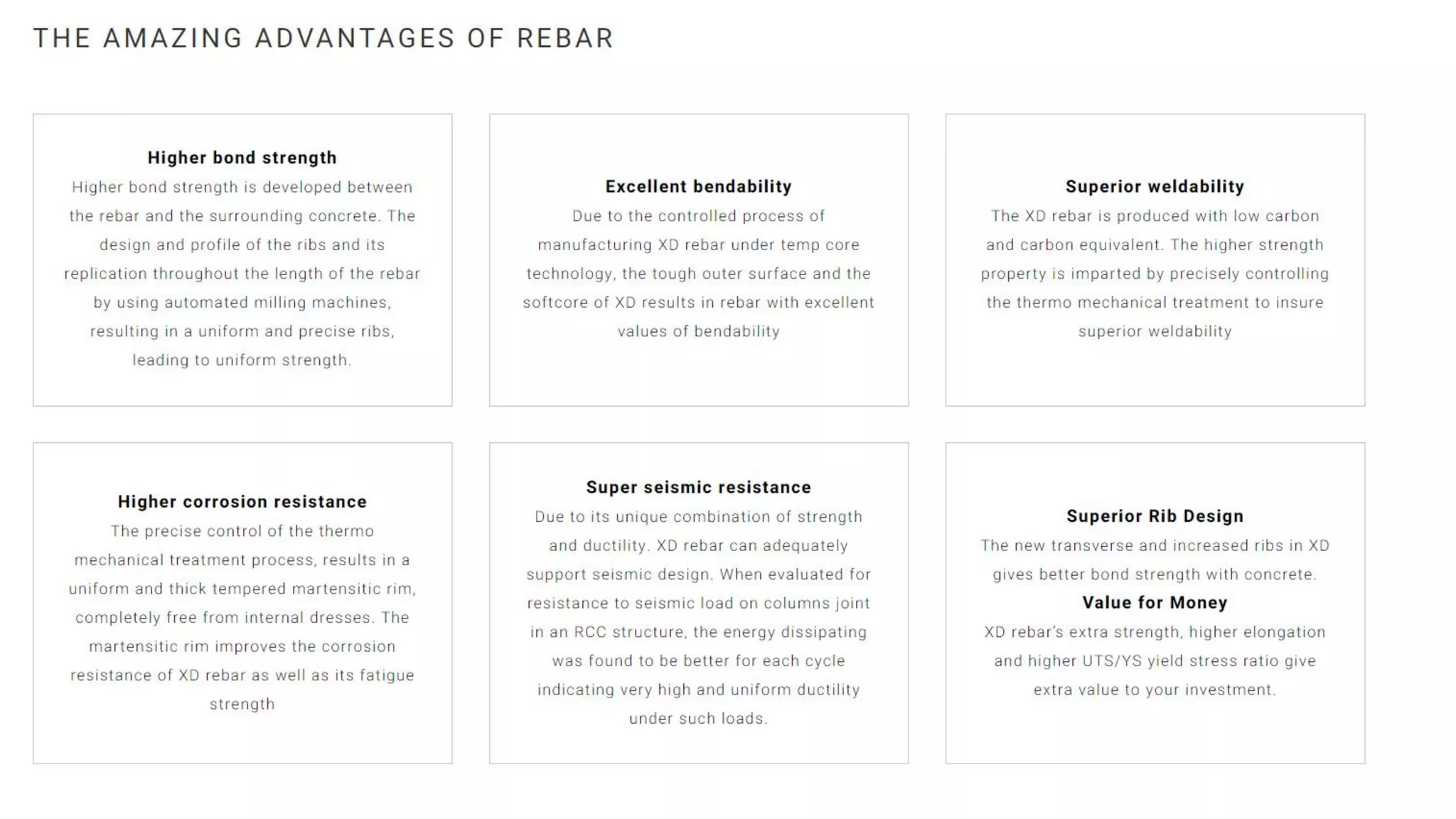Select the 'Higher bond strength' title
Image resolution: width=1456 pixels, height=819 pixels.
tap(242, 158)
